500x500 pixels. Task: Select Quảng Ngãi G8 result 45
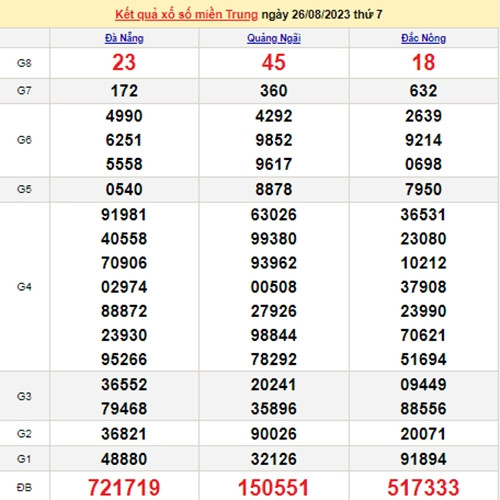pos(274,63)
